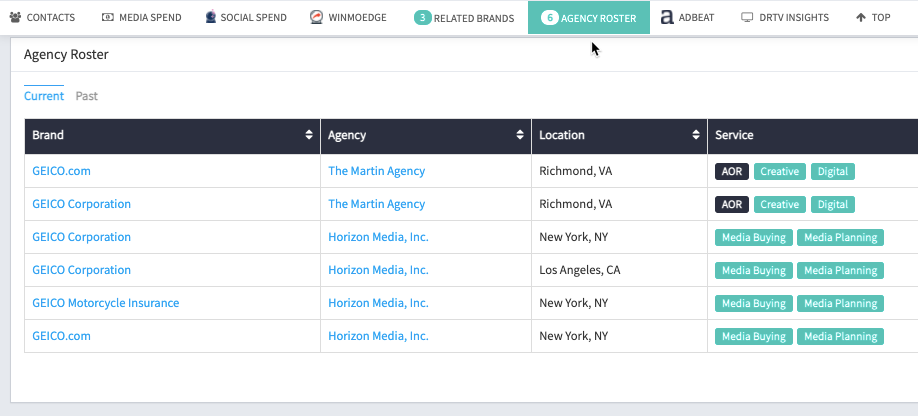The width and height of the screenshot is (918, 416).
Task: Click the Media Spend money icon
Action: pos(108,17)
